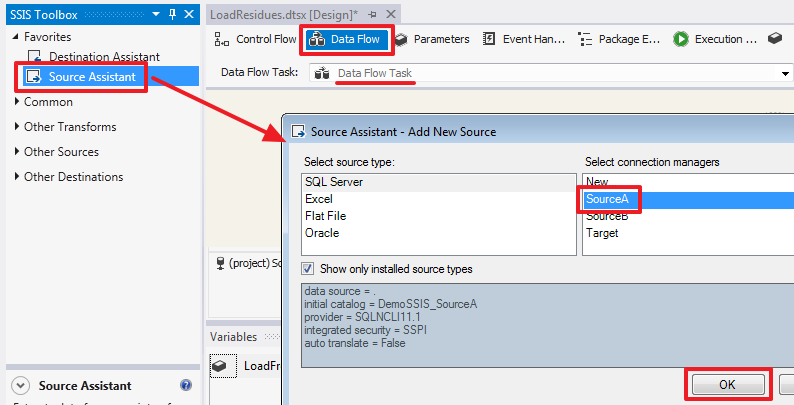Click OK in Source Assistant dialog

(728, 385)
